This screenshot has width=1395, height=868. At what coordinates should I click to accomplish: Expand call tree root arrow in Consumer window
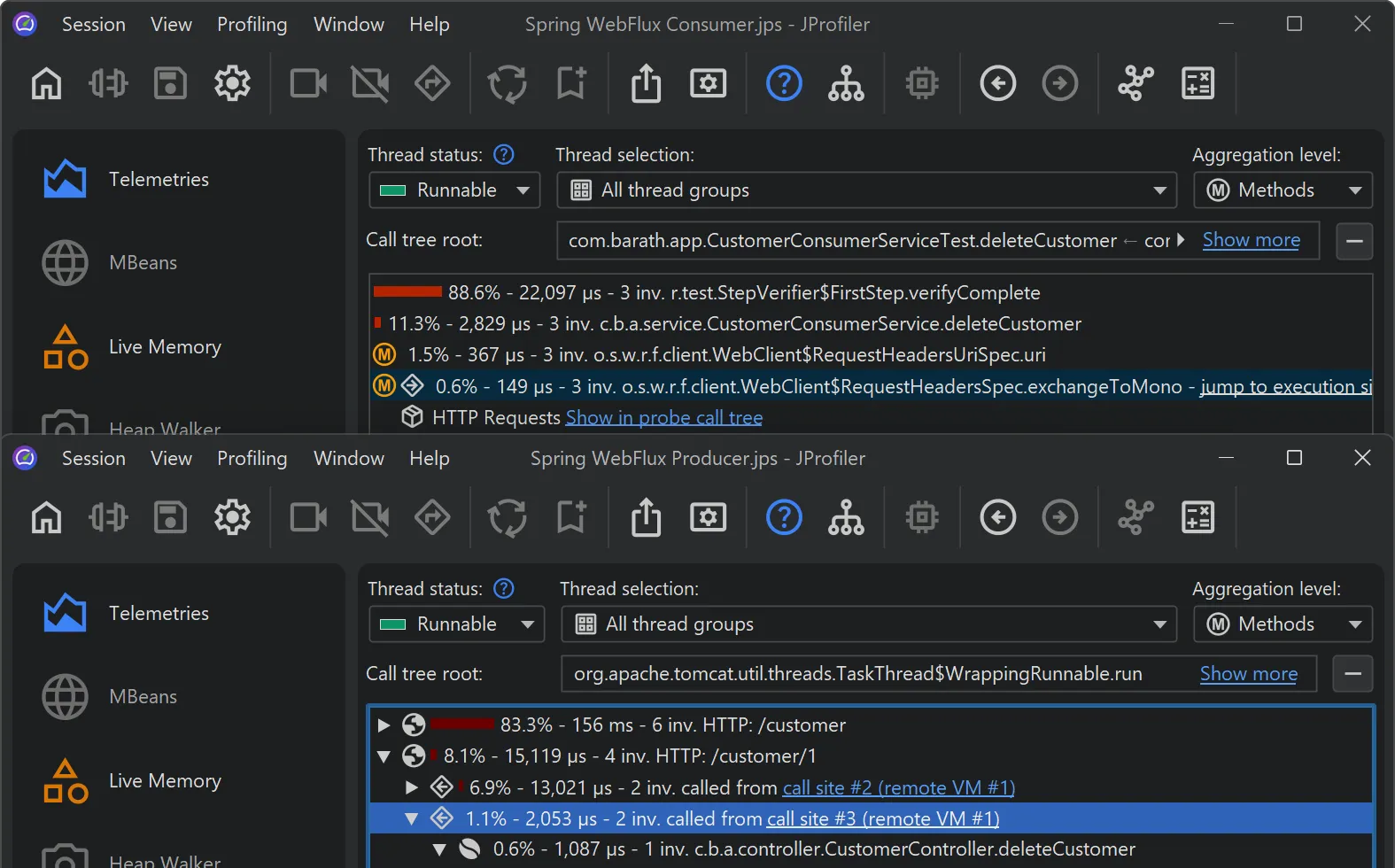coord(1180,240)
